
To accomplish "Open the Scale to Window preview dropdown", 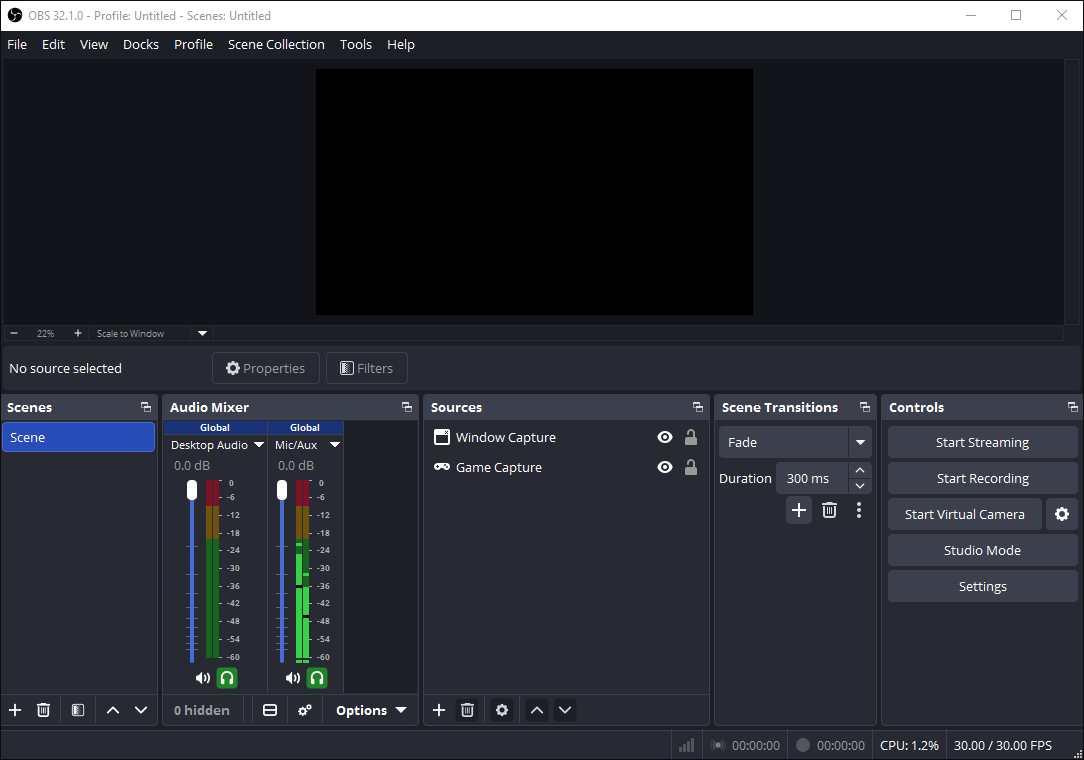I will pyautogui.click(x=201, y=333).
